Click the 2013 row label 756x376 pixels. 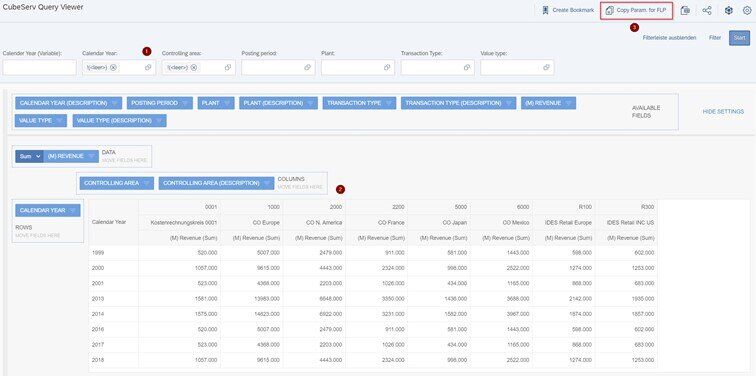(97, 298)
